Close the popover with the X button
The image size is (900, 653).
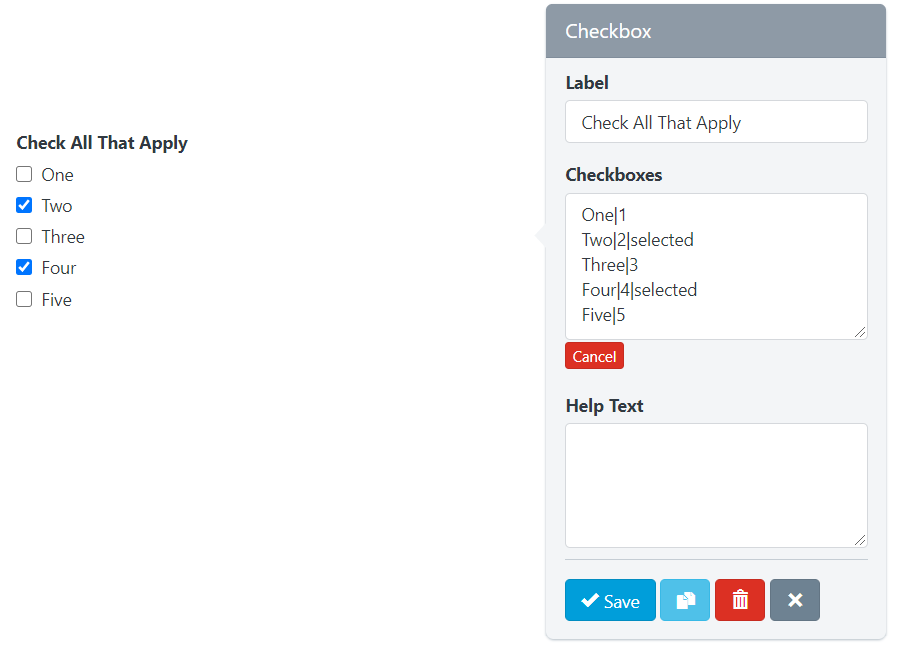point(795,600)
